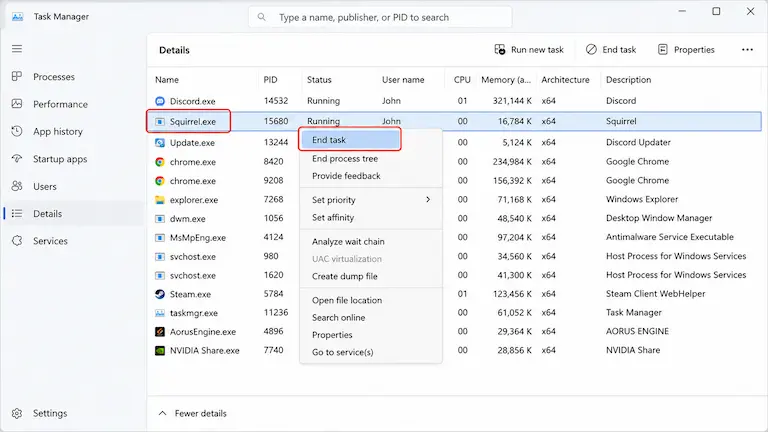768x432 pixels.
Task: Select the dwm.exe process row
Action: pyautogui.click(x=454, y=218)
